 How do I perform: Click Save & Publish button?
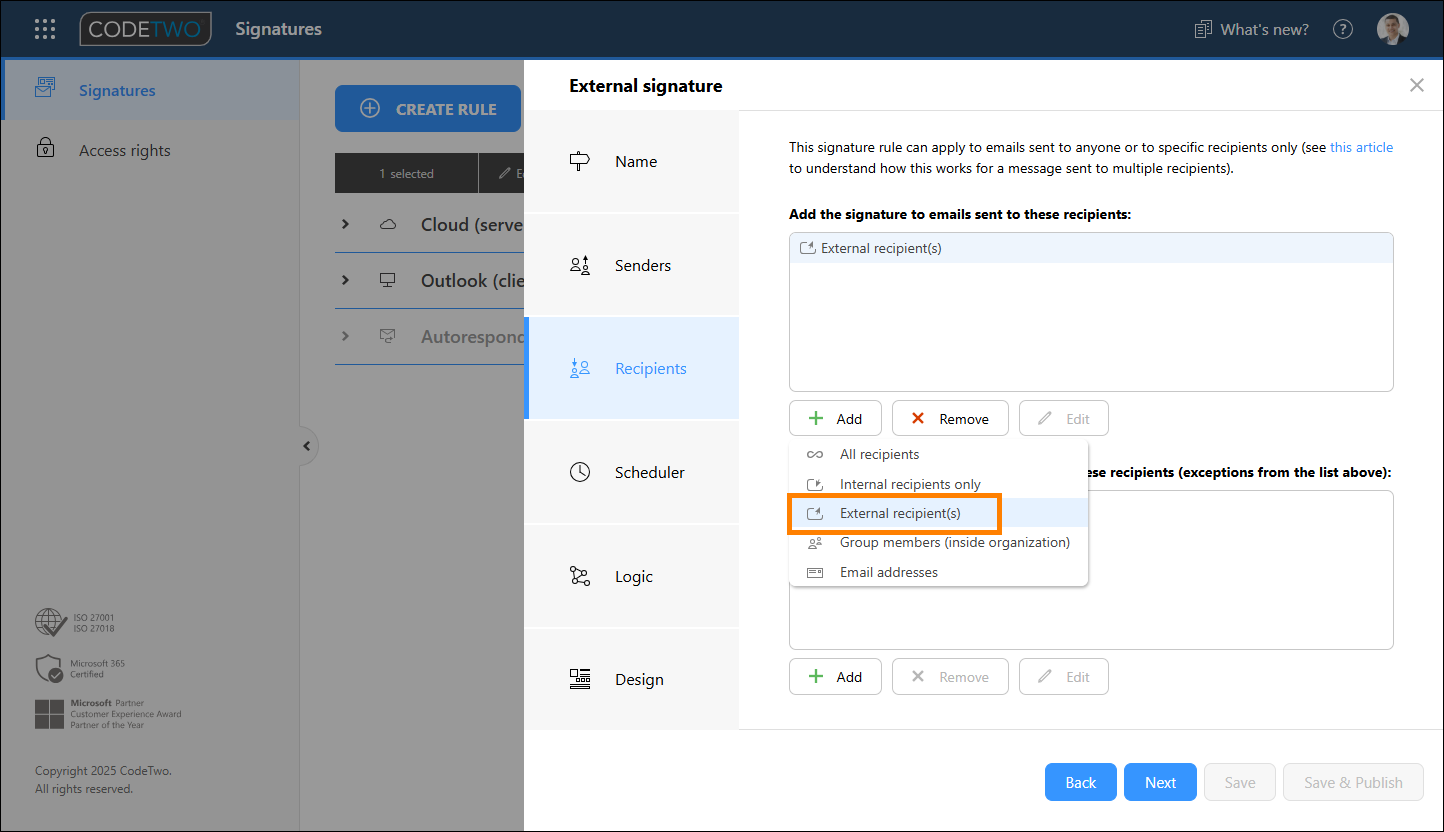1353,782
